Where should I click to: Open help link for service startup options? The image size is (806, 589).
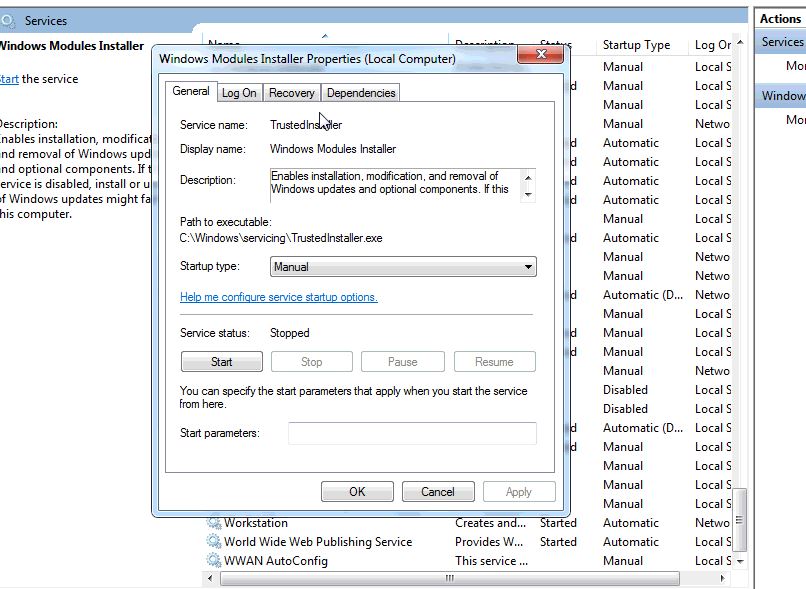[x=279, y=297]
